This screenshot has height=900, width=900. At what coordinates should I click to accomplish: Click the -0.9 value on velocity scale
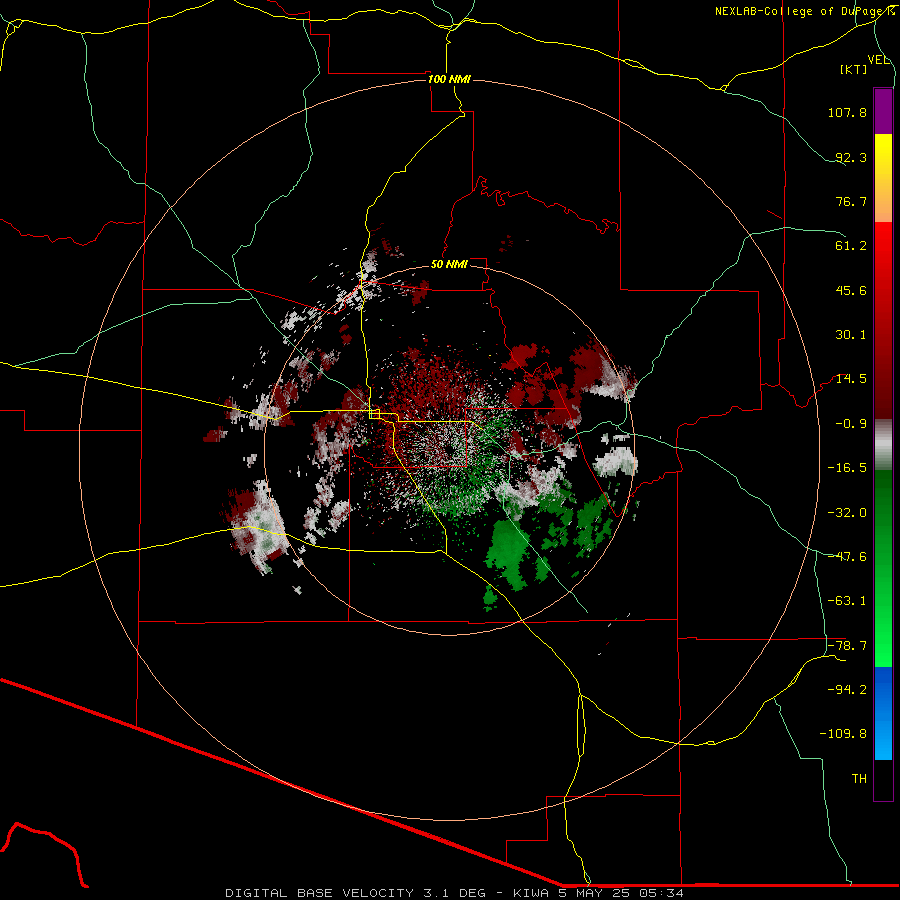coord(851,424)
